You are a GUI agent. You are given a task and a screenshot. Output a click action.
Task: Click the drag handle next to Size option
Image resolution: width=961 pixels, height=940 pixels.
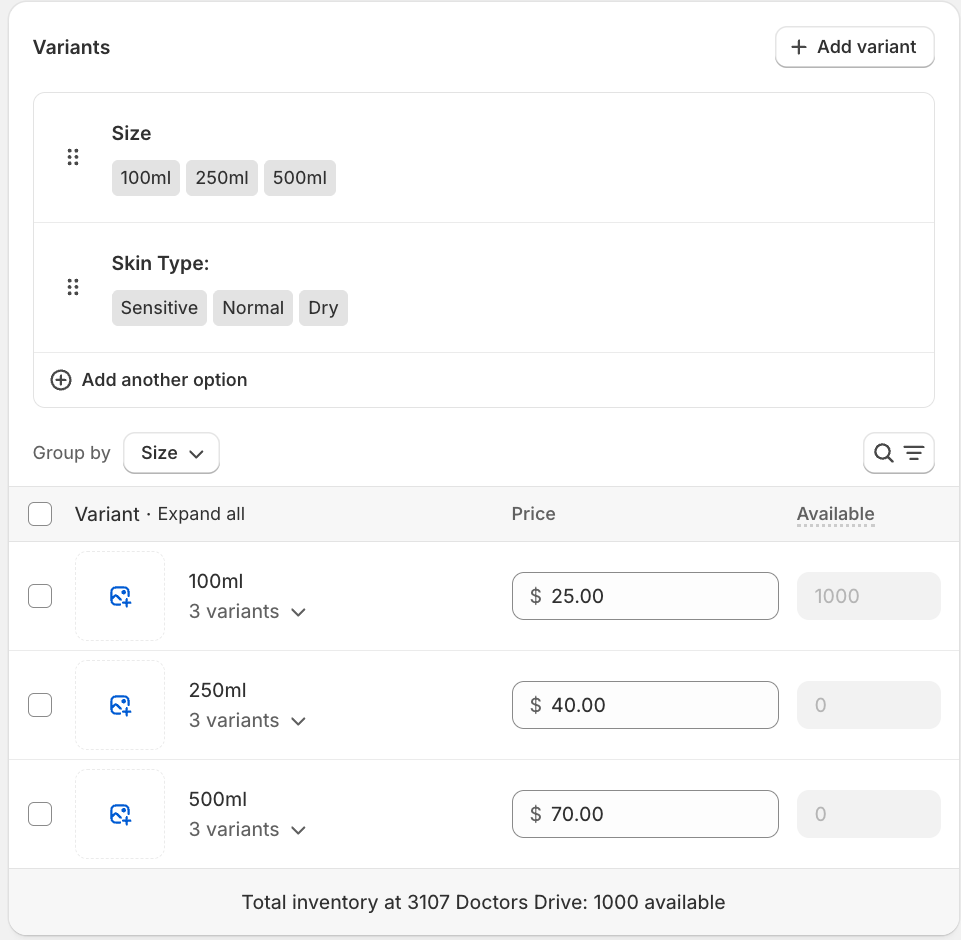coord(72,157)
